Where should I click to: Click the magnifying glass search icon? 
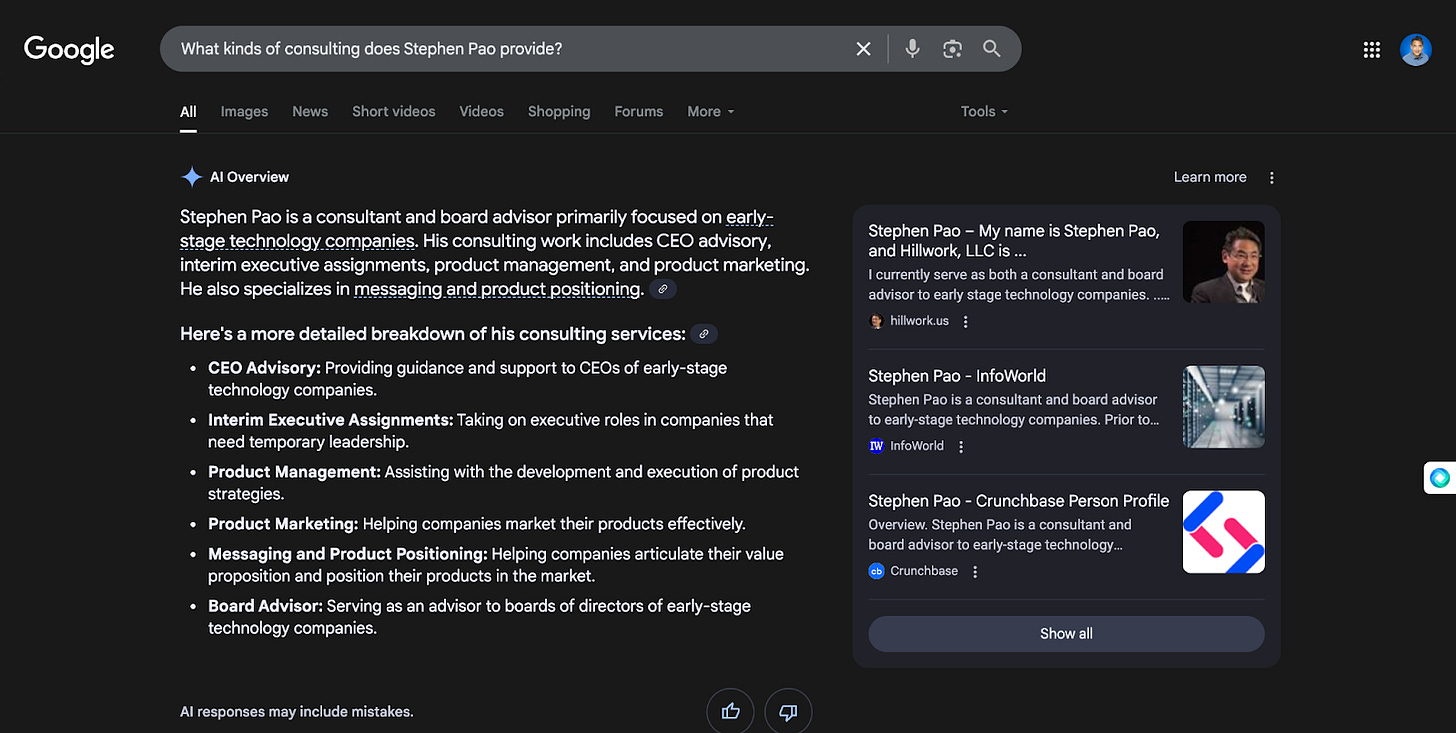coord(992,49)
